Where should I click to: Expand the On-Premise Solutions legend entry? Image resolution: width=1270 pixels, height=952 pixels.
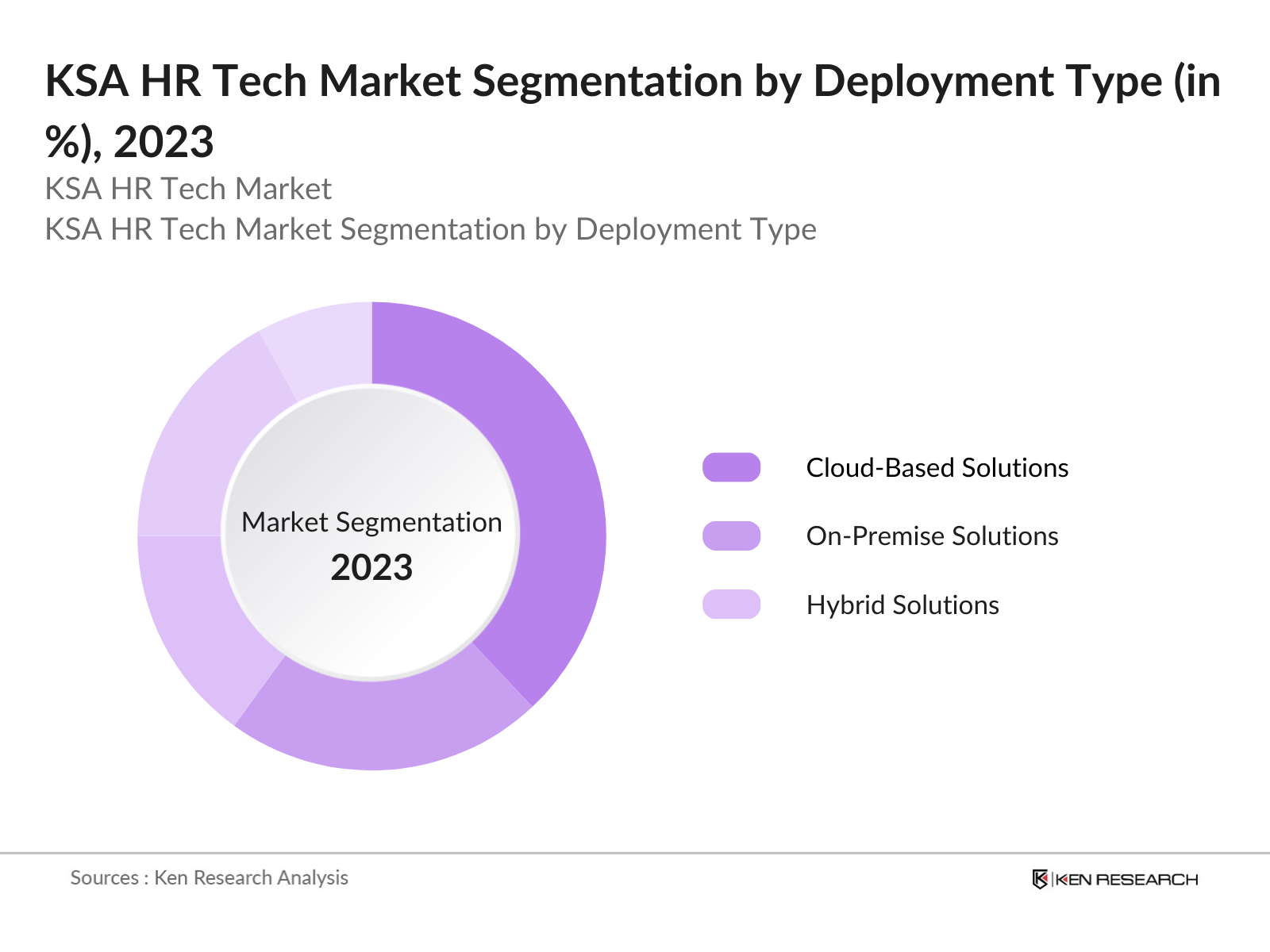point(931,536)
